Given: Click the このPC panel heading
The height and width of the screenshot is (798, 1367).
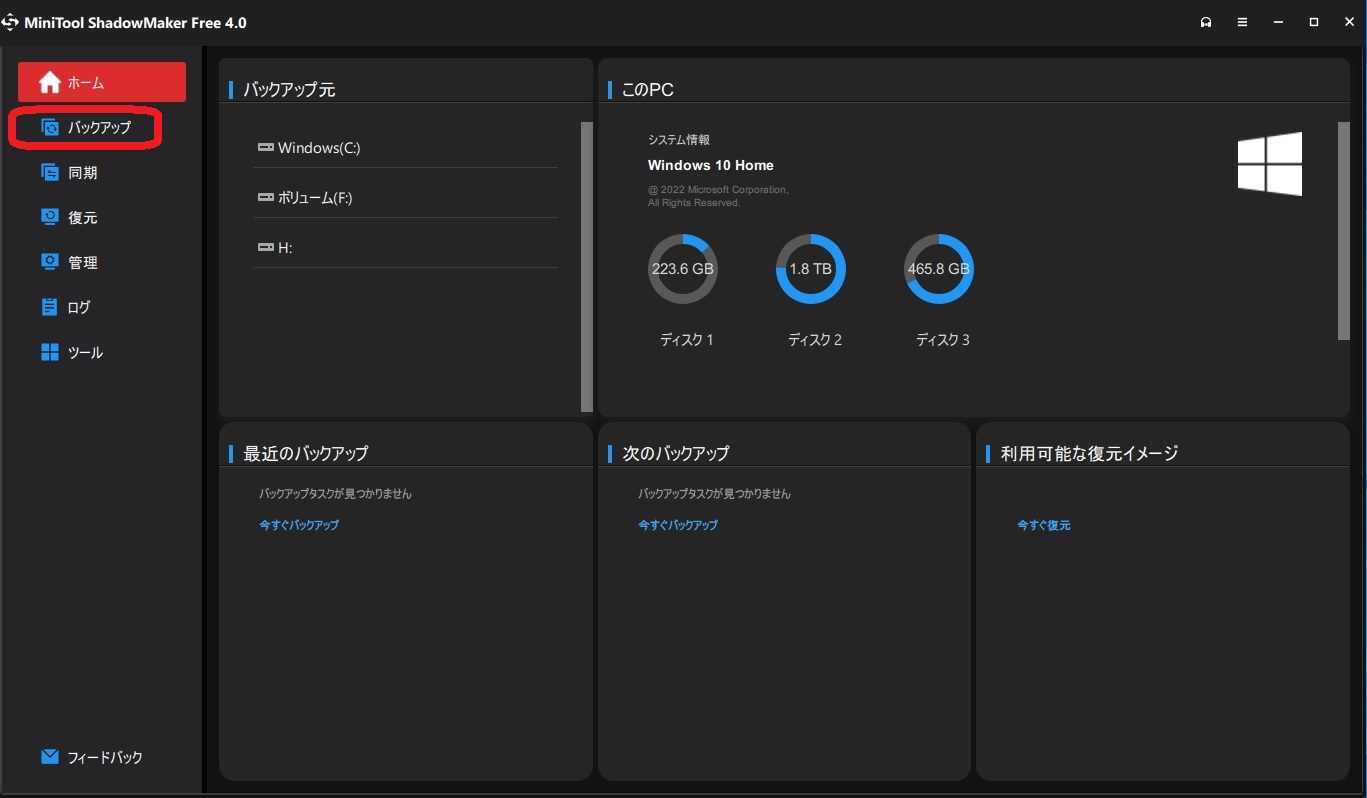Looking at the screenshot, I should 648,90.
